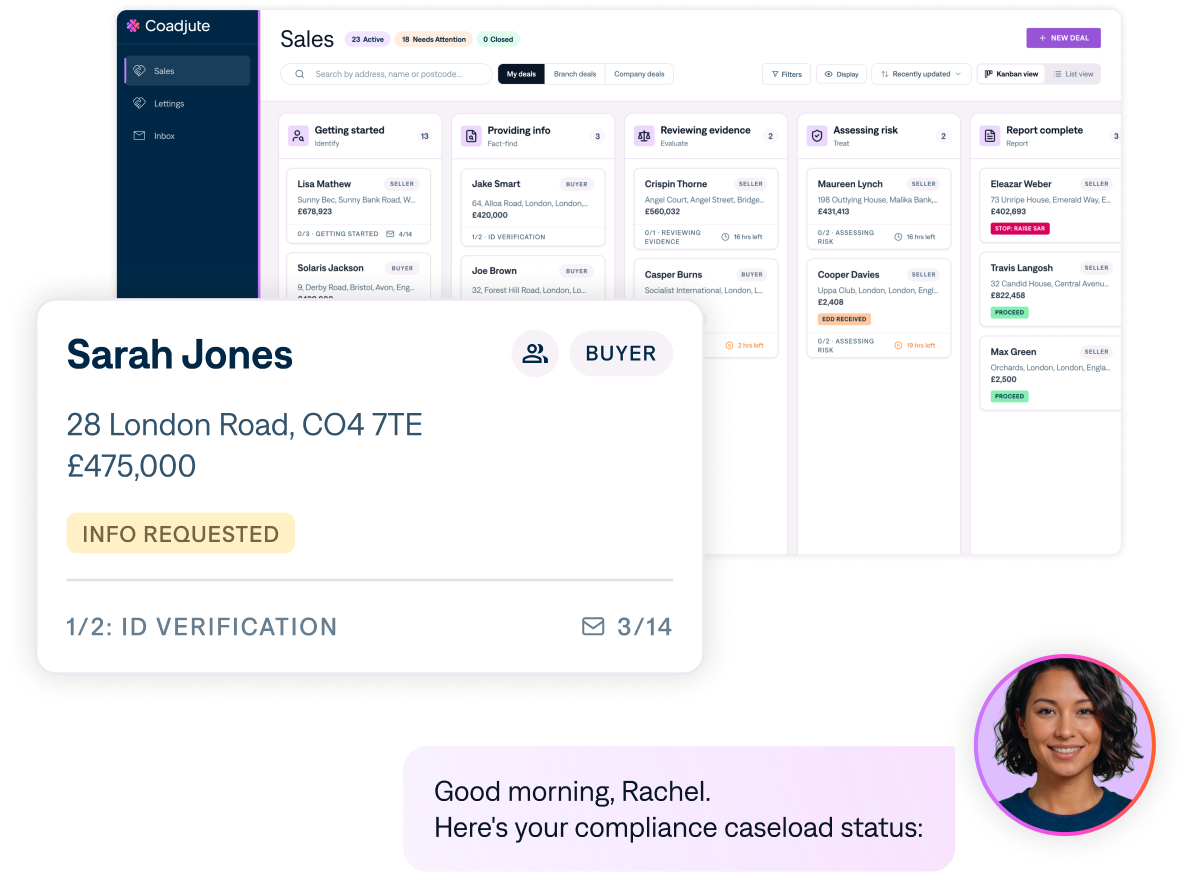Click clock icon on Maureen Lynch card
This screenshot has height=873, width=1193.
click(x=898, y=237)
